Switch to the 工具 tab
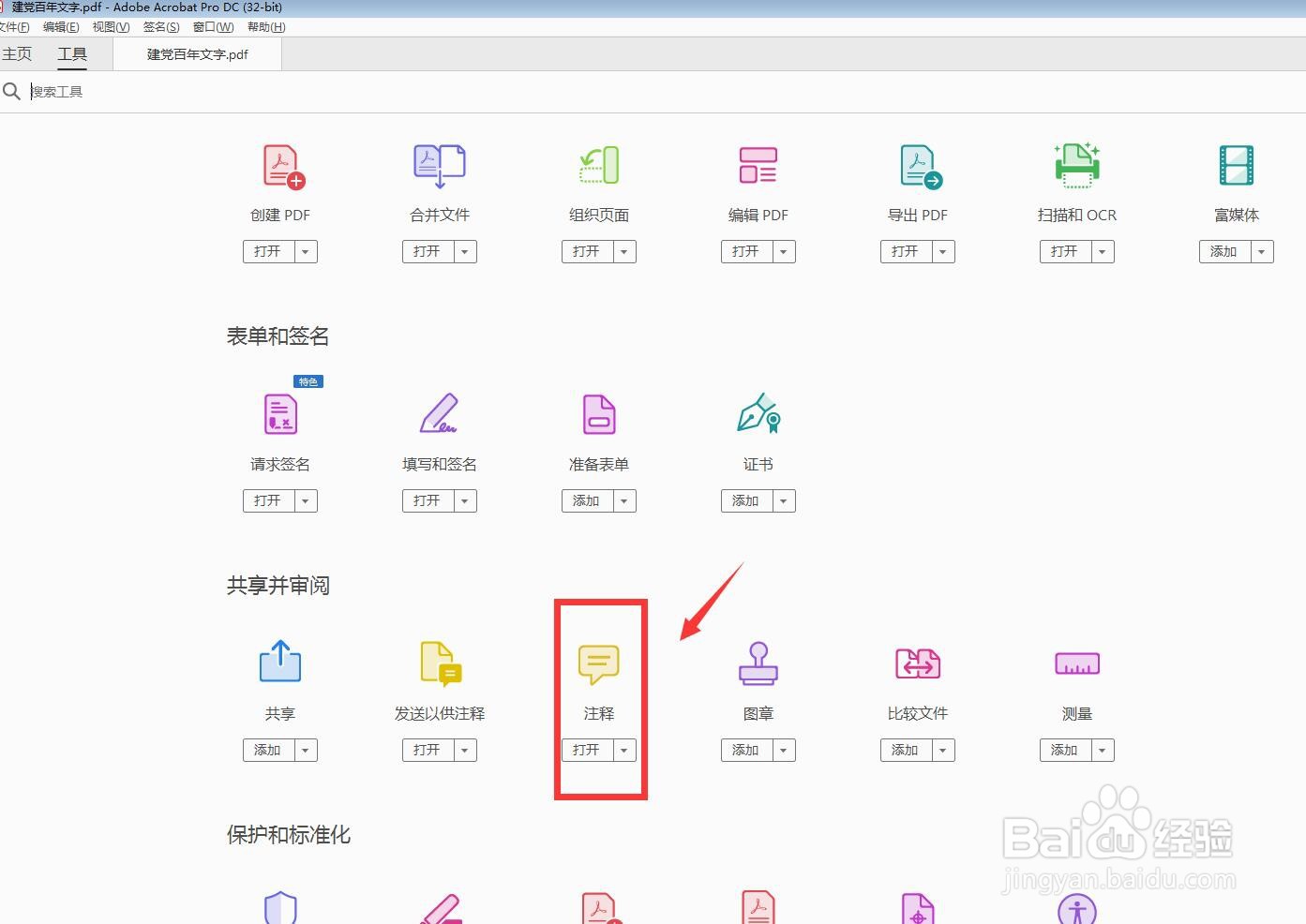This screenshot has width=1306, height=924. 72,54
